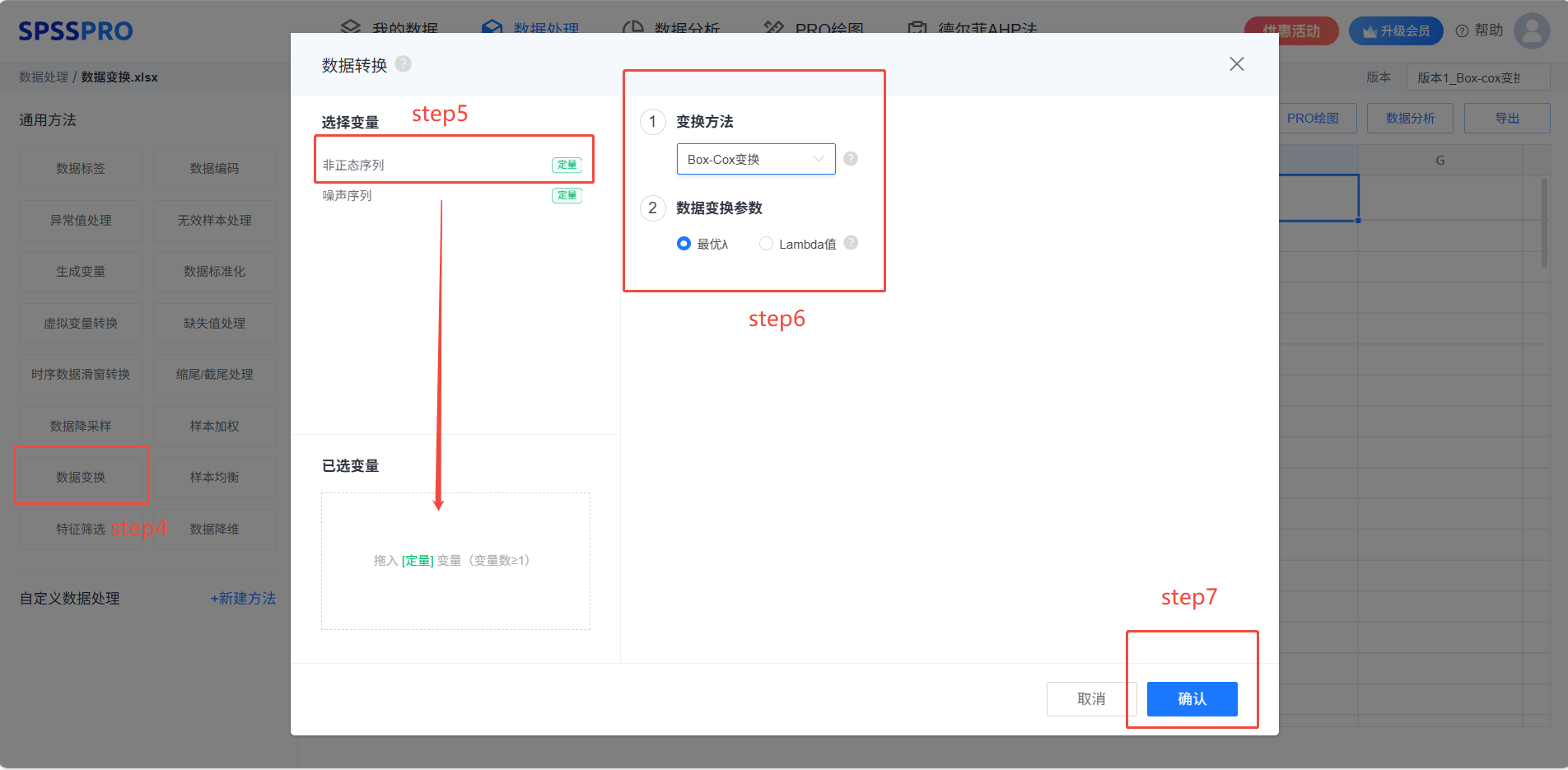Image resolution: width=1568 pixels, height=770 pixels.
Task: Open 帮助 help in the top bar
Action: (1479, 30)
